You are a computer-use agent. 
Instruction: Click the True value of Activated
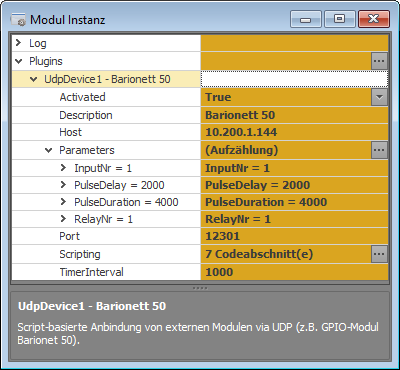coord(218,97)
